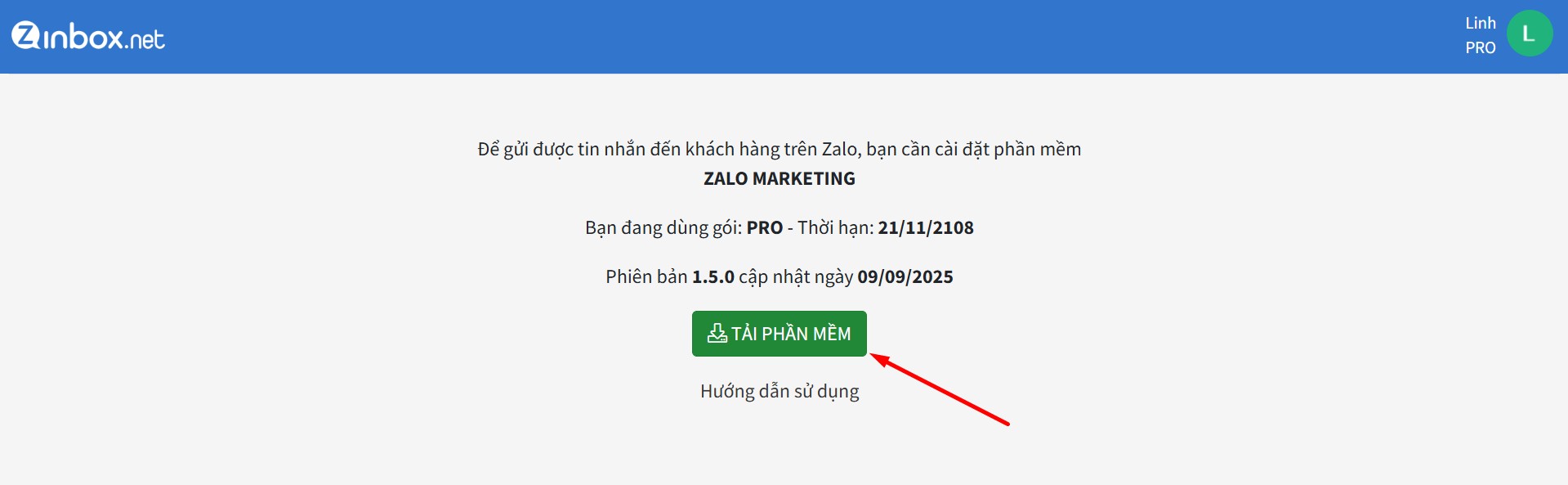Open the green L profile avatar

(1529, 34)
